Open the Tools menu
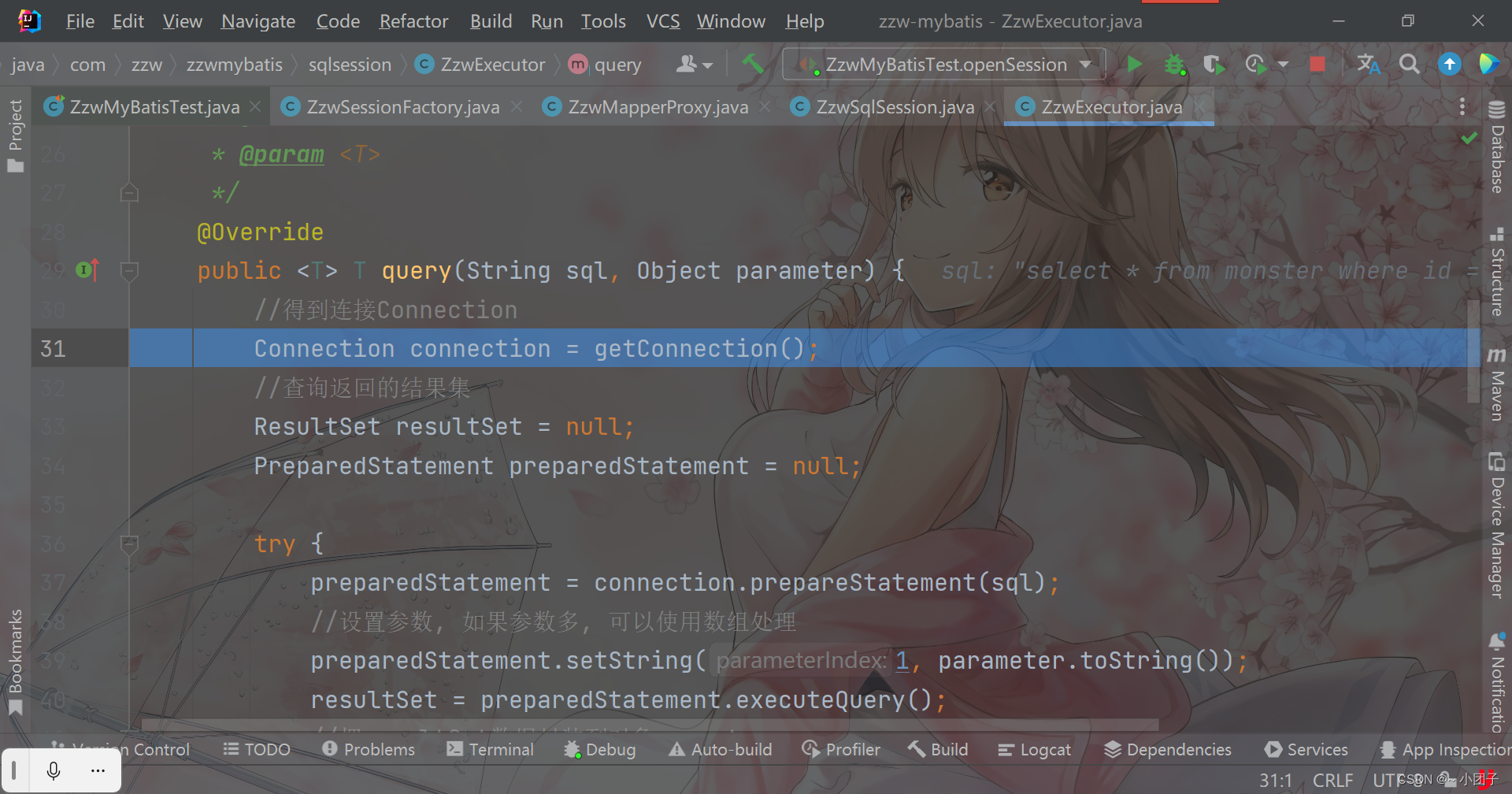The image size is (1512, 794). coord(603,21)
